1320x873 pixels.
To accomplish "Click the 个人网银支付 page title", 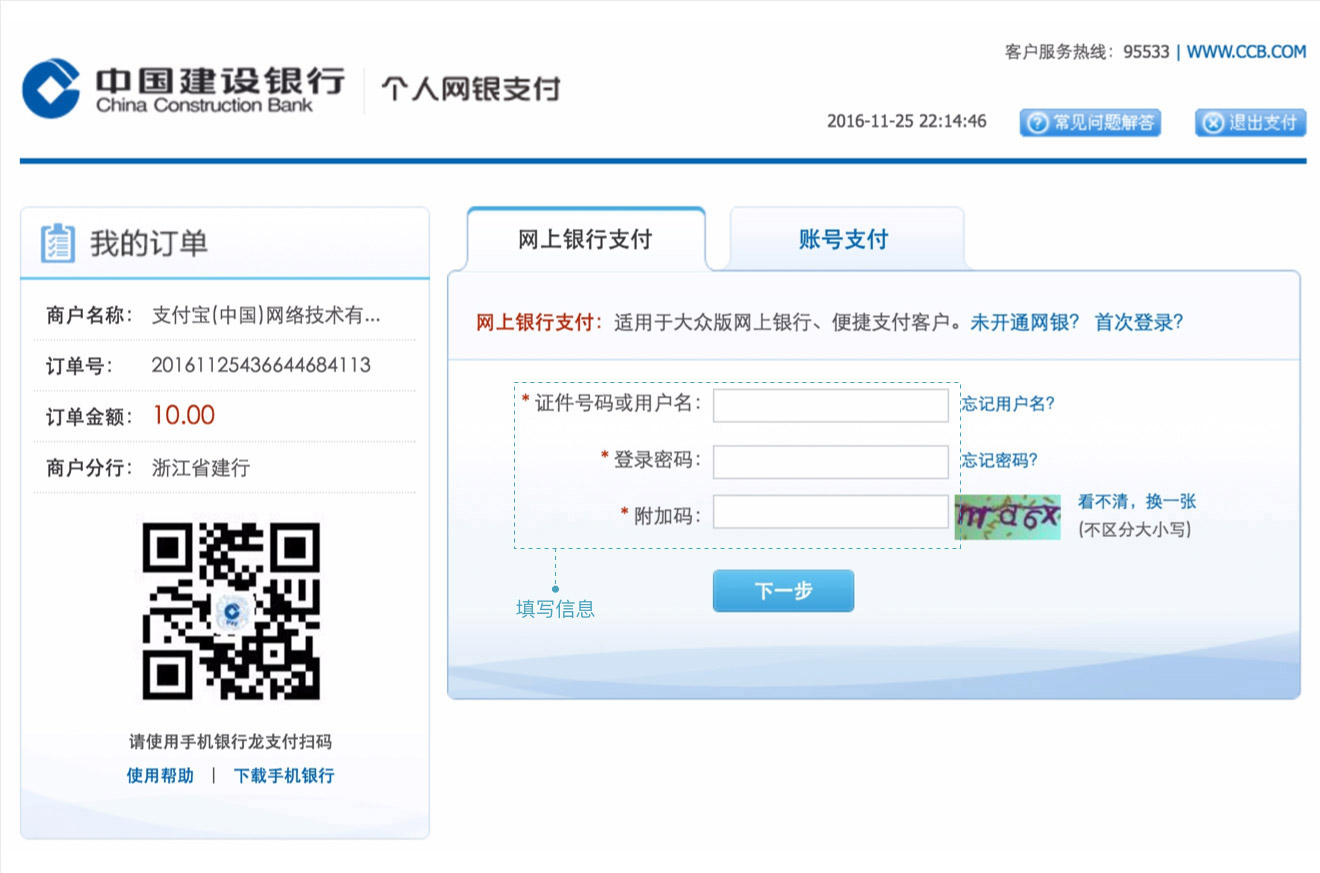I will point(470,90).
